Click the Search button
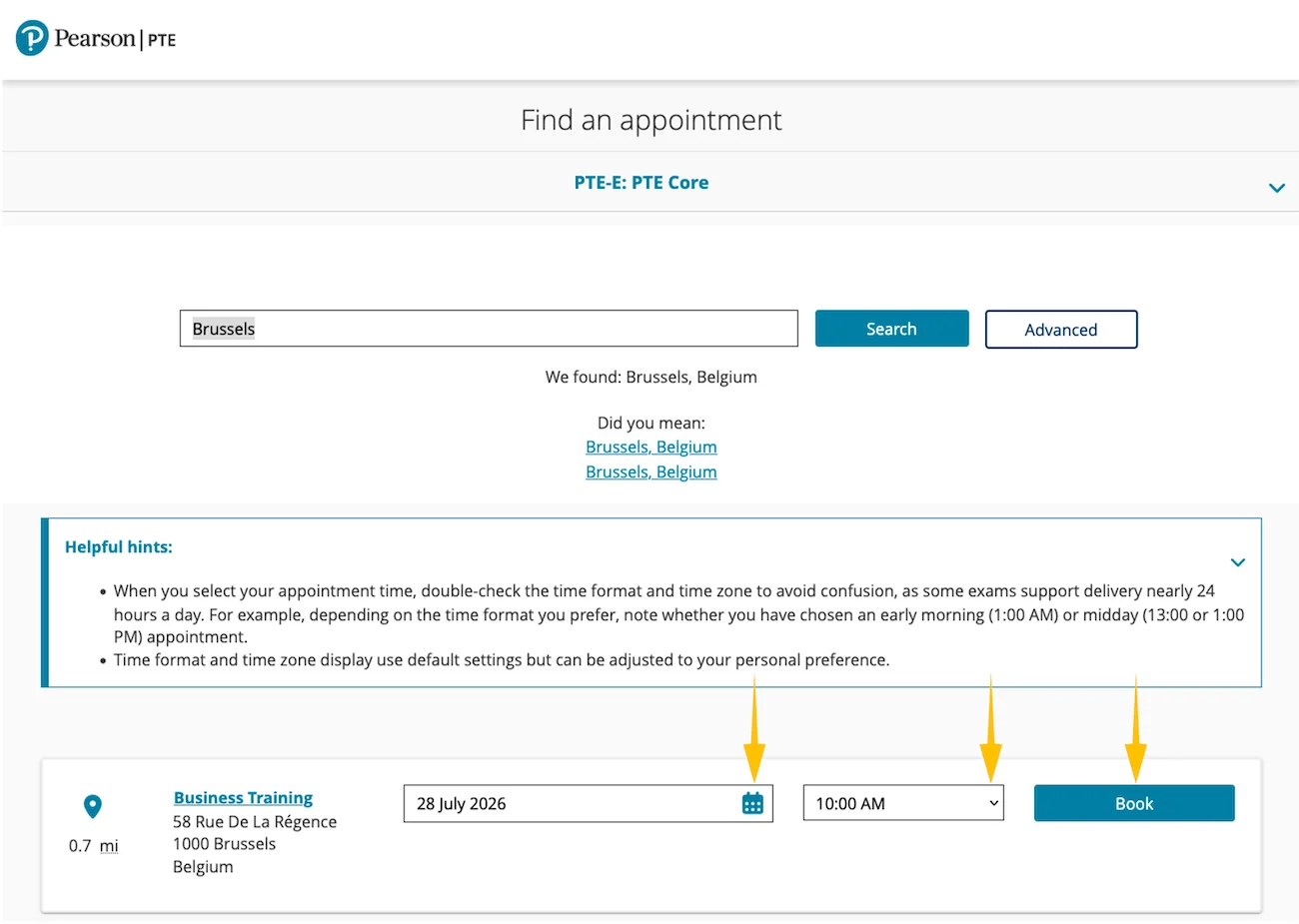The width and height of the screenshot is (1299, 924). pos(891,329)
